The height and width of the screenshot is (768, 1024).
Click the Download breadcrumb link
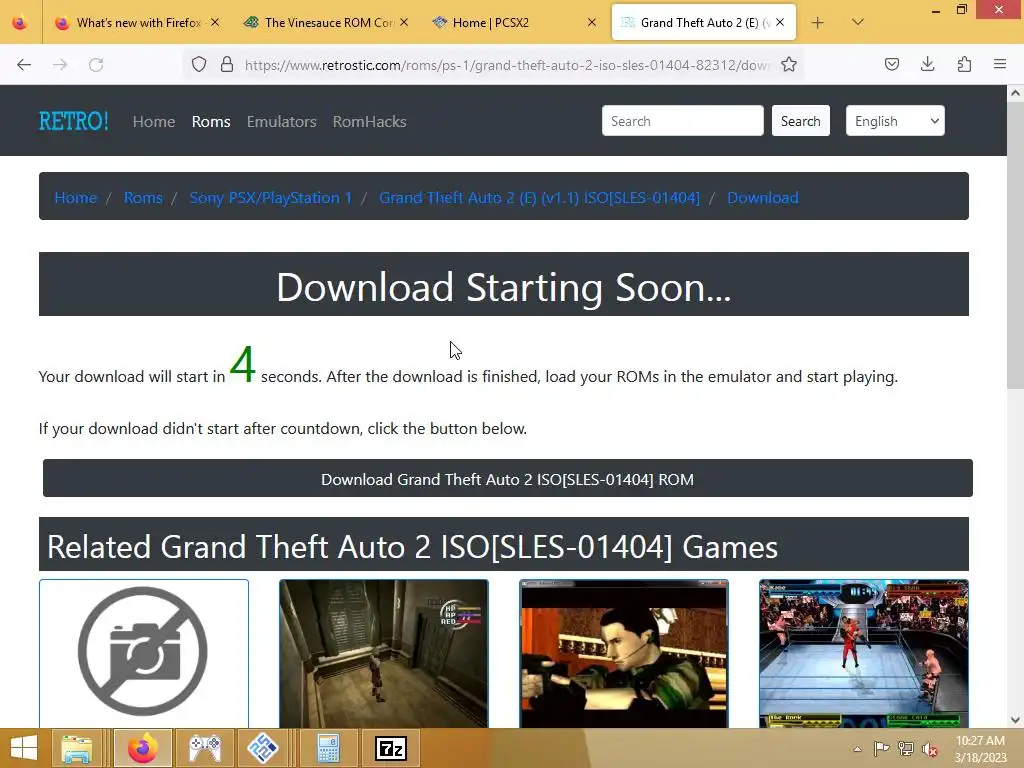763,198
